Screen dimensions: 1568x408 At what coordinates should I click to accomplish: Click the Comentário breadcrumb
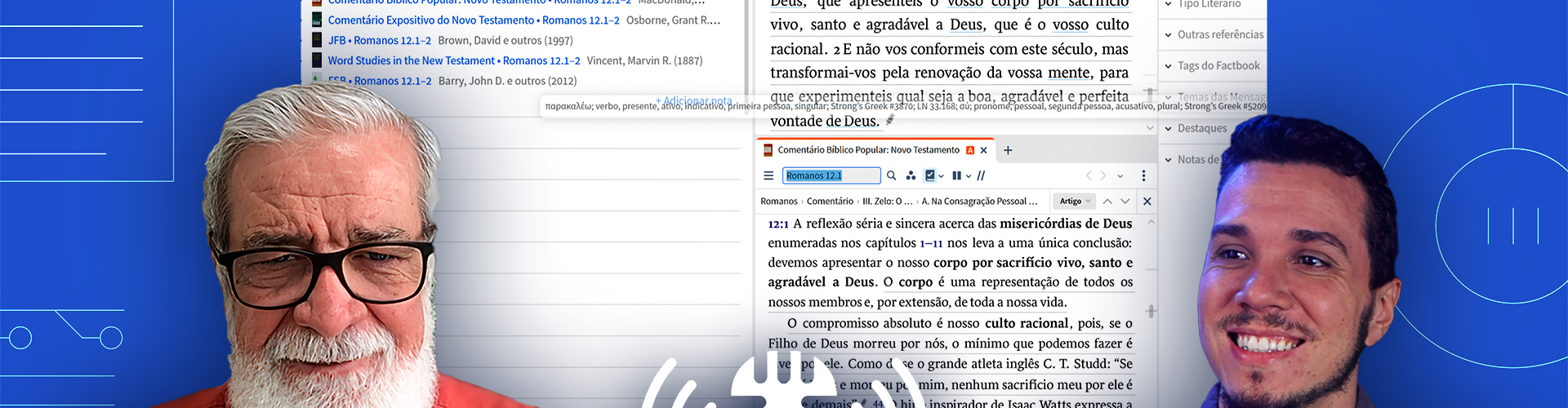830,202
